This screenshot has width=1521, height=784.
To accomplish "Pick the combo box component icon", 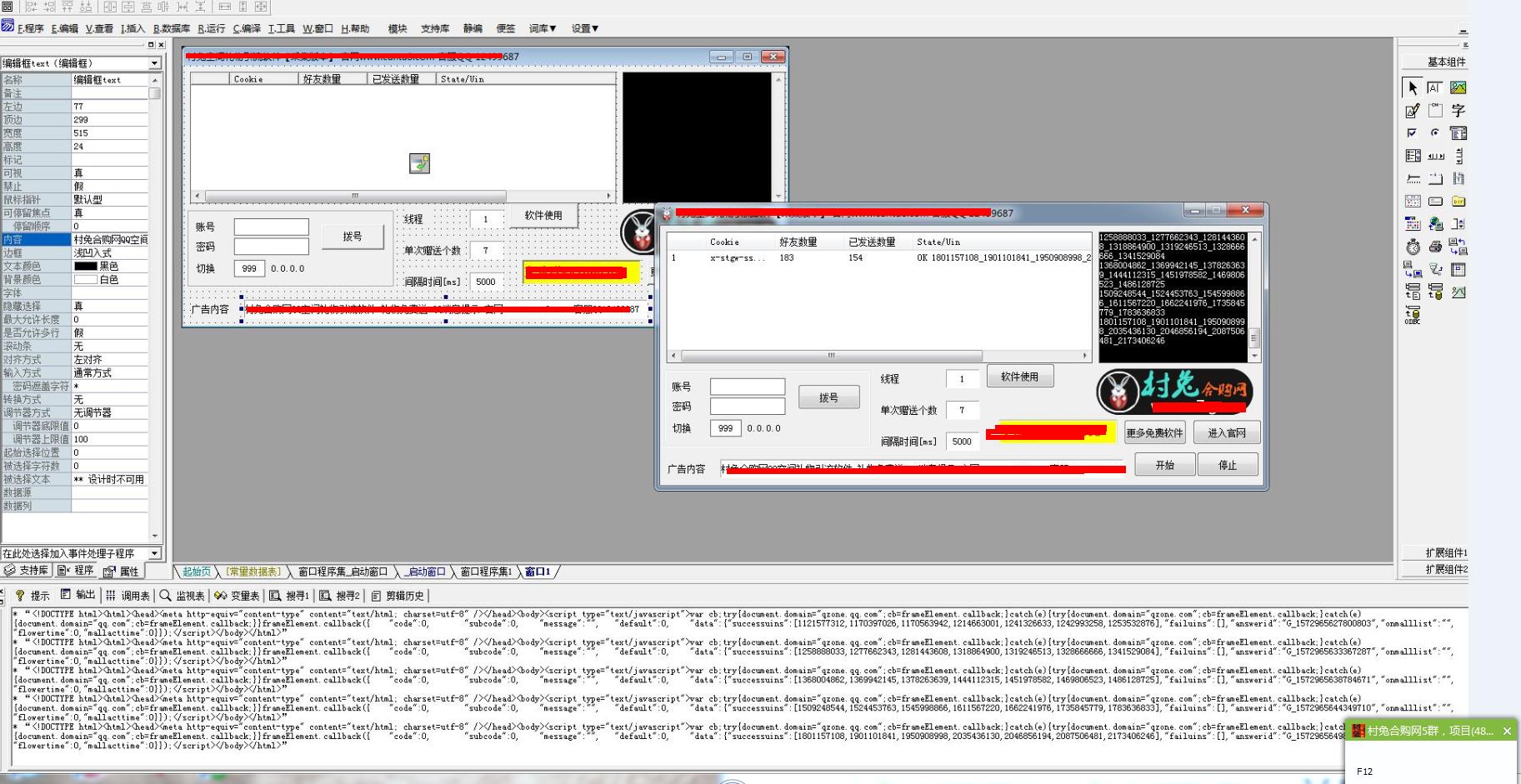I will click(x=1458, y=132).
